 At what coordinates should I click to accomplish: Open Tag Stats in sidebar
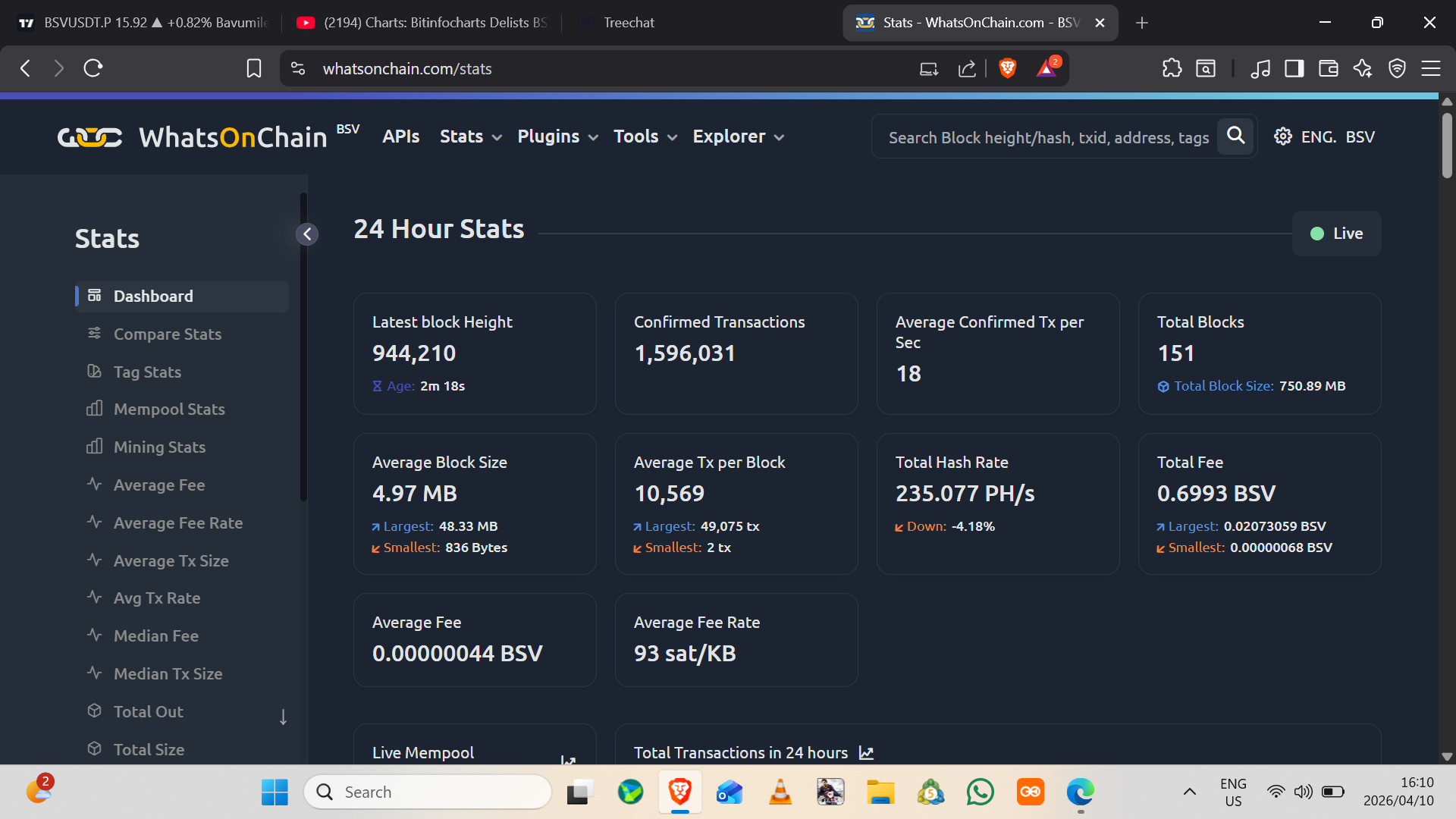[147, 372]
